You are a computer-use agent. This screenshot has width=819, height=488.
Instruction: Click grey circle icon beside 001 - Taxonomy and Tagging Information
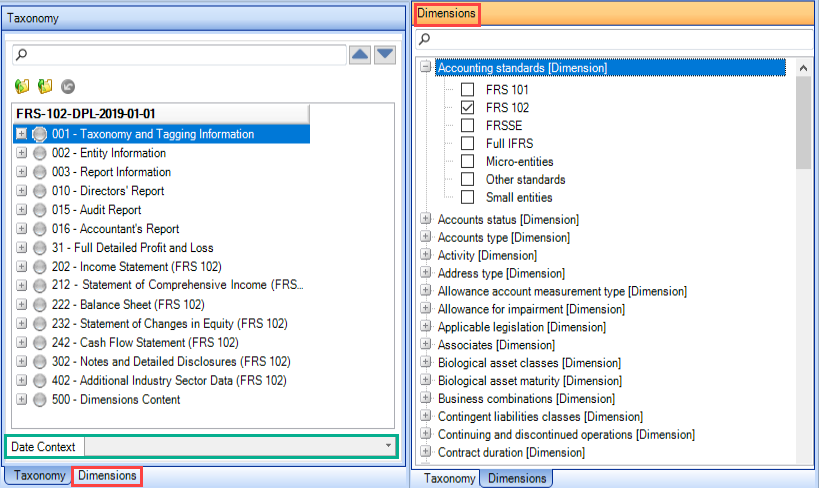pos(40,134)
